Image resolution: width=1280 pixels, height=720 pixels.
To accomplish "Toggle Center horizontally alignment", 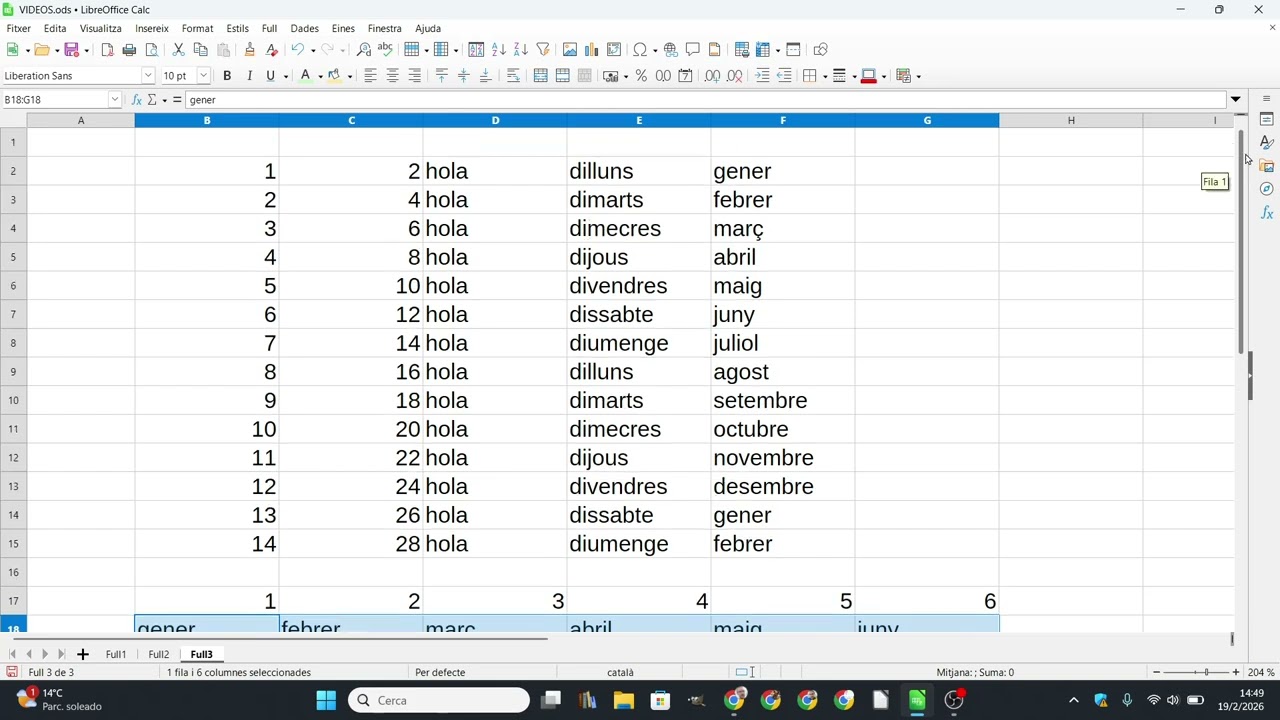I will pyautogui.click(x=392, y=76).
